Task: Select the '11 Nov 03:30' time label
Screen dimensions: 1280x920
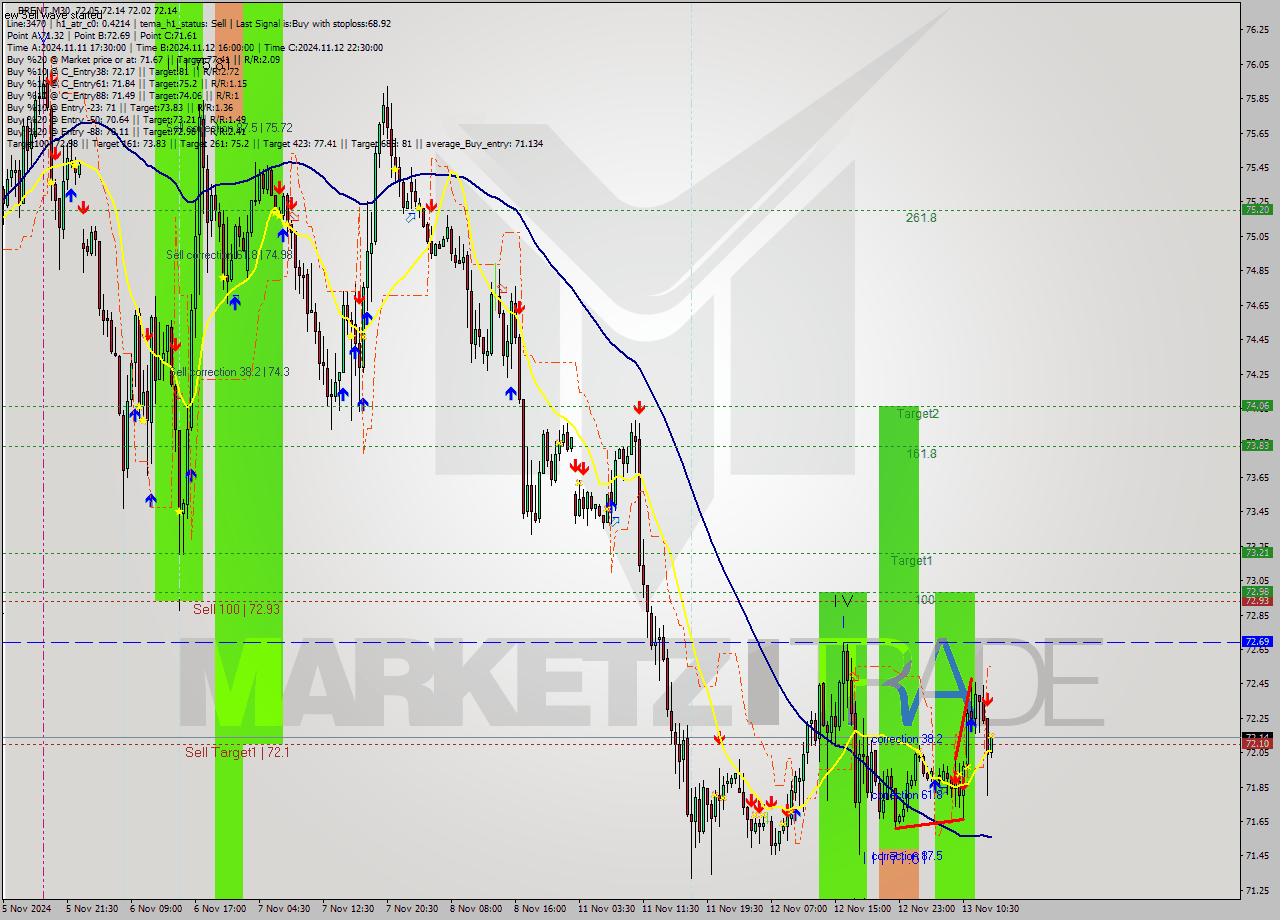Action: 606,909
